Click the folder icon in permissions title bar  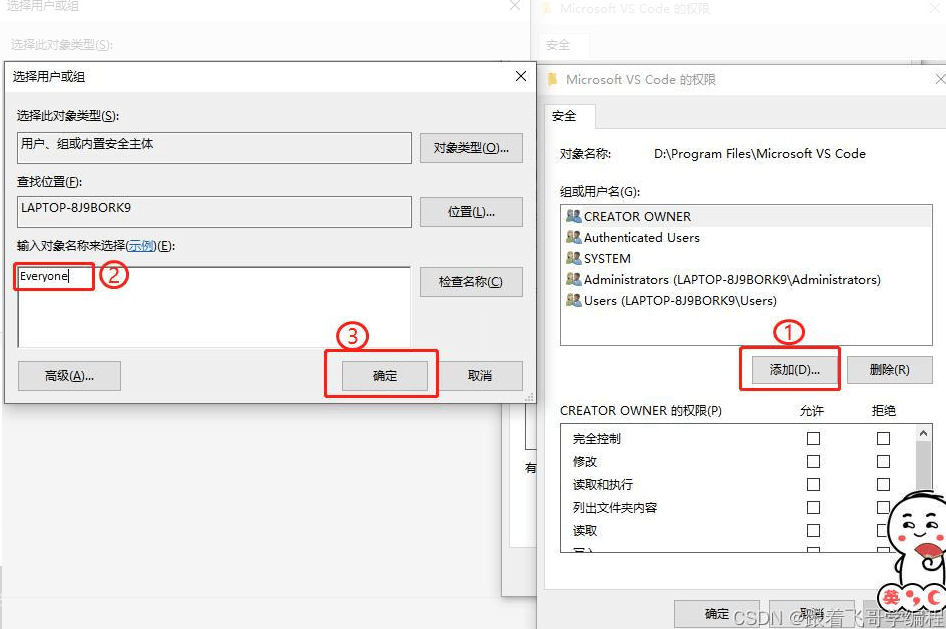click(x=553, y=79)
